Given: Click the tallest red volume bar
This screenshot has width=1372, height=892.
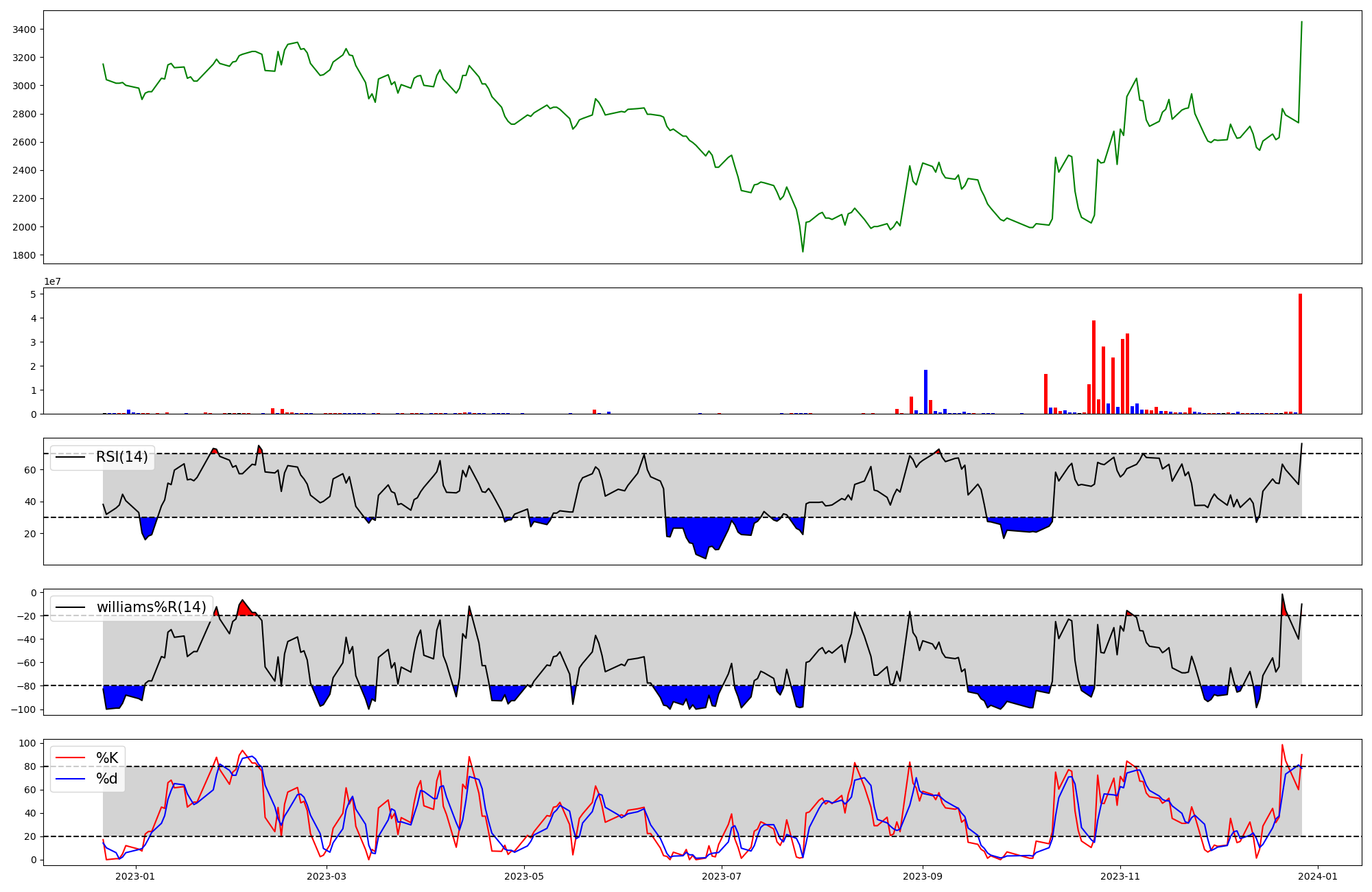Looking at the screenshot, I should coord(1300,353).
